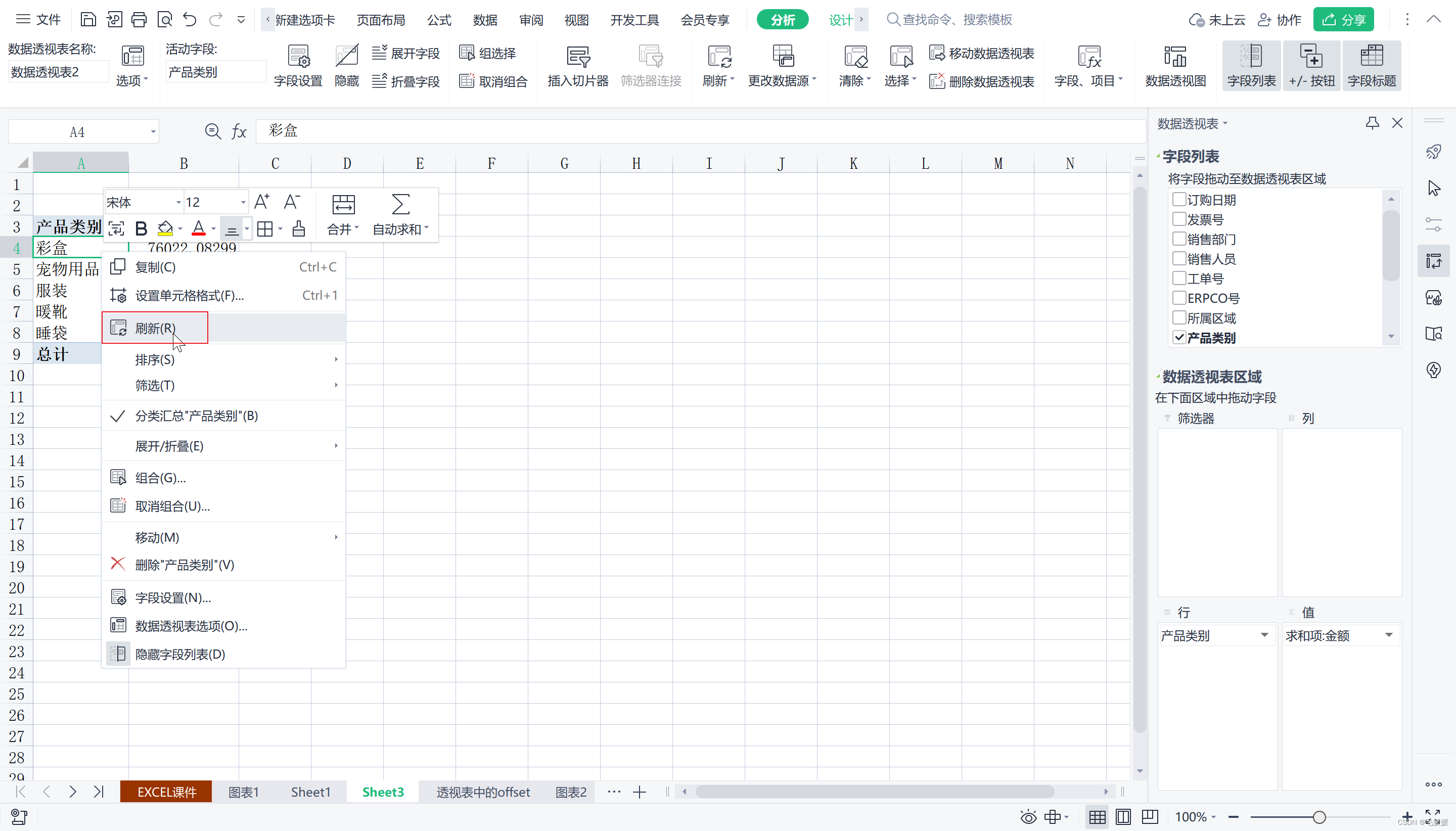Check the ERPCO号 field

click(1179, 297)
